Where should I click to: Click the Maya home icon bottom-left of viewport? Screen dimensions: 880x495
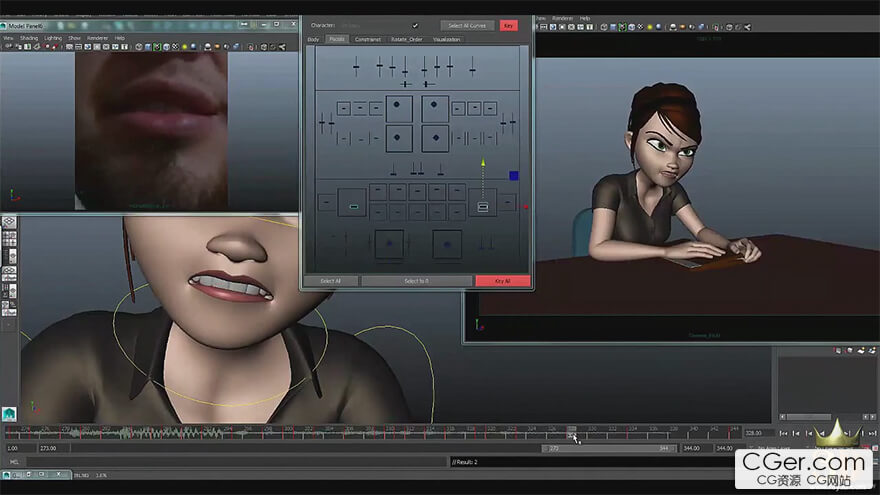click(9, 414)
